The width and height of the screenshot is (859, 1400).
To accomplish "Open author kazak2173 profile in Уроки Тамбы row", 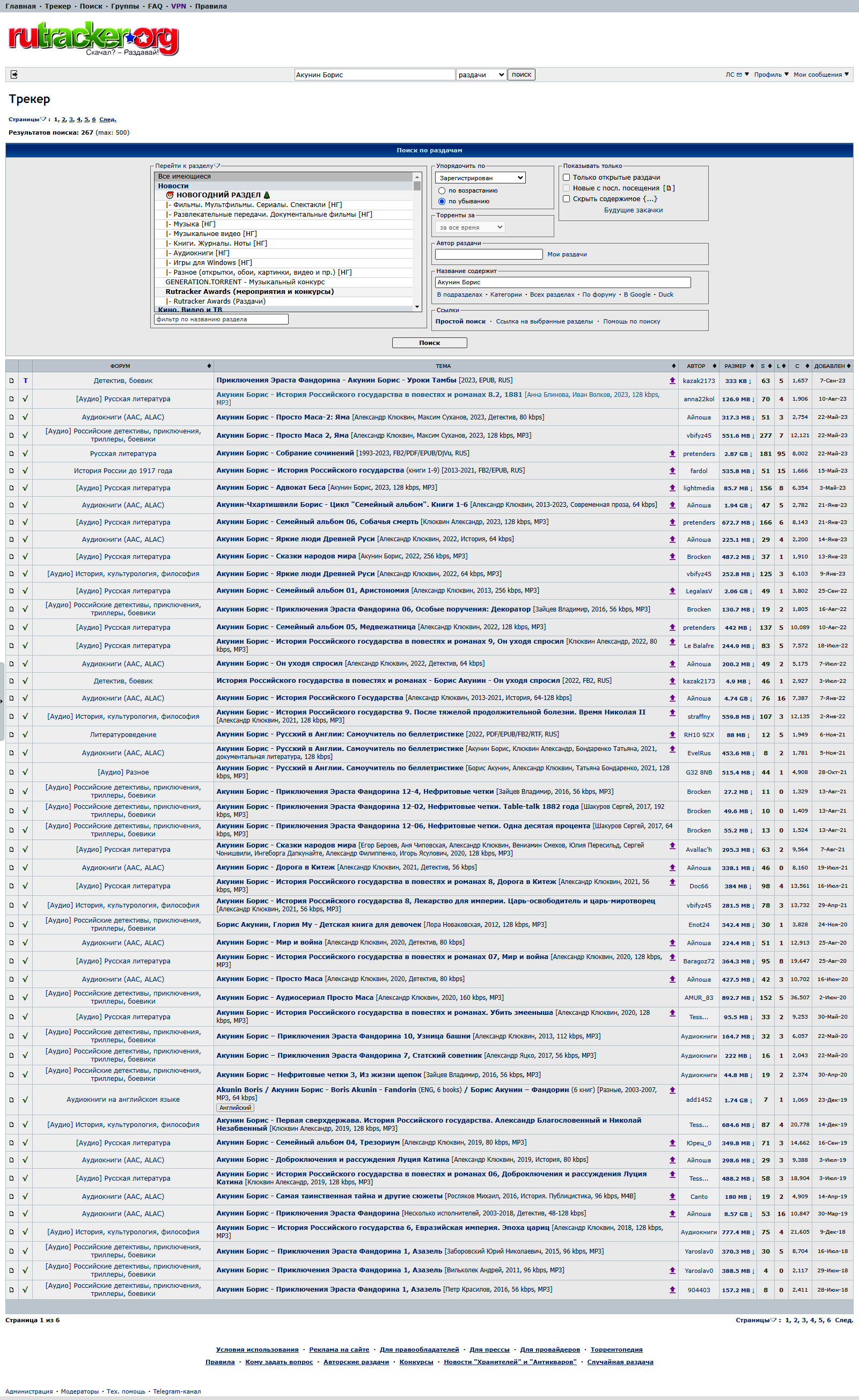I will point(699,381).
